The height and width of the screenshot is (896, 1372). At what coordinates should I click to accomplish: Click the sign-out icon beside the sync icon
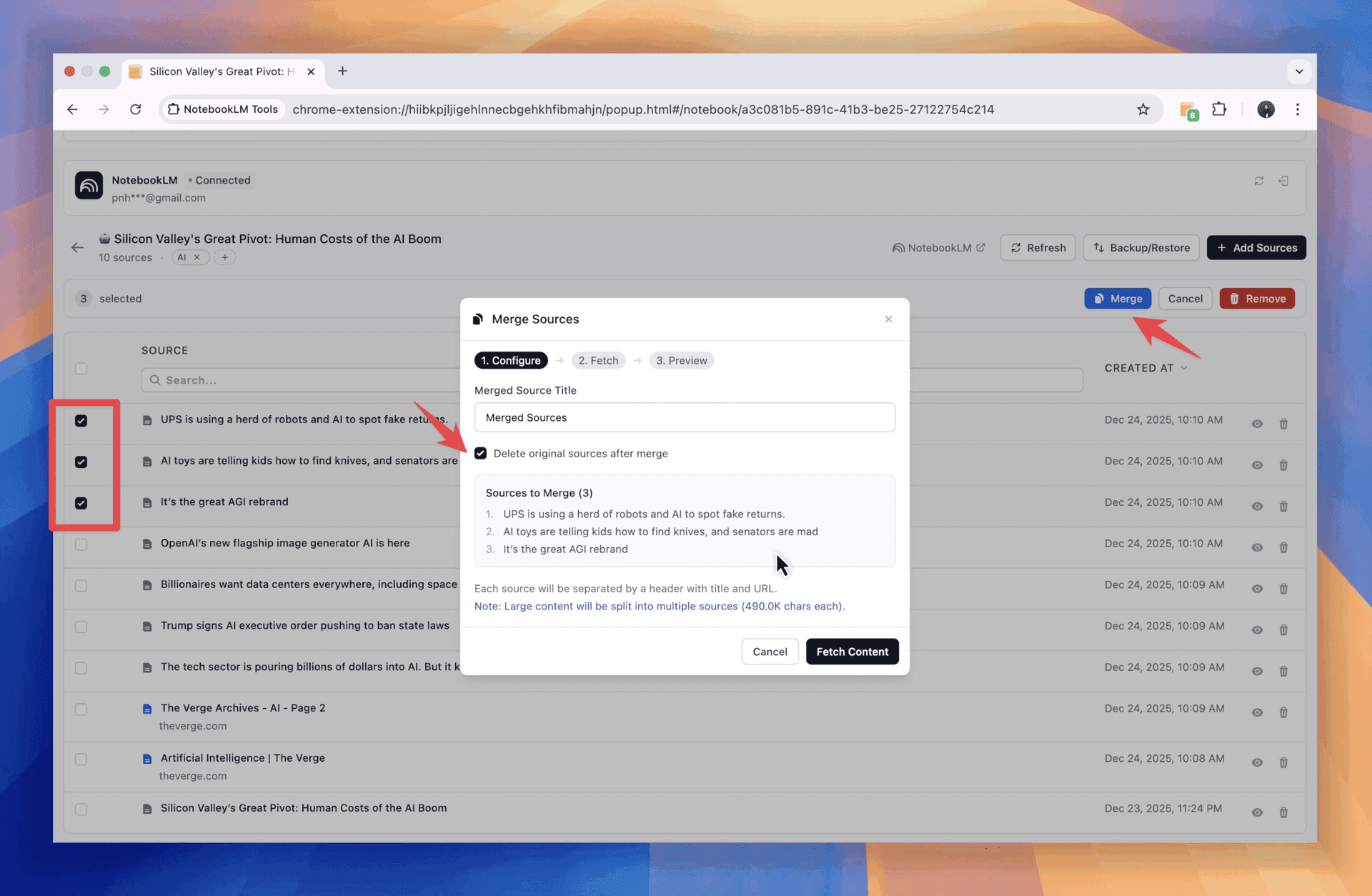click(1283, 181)
